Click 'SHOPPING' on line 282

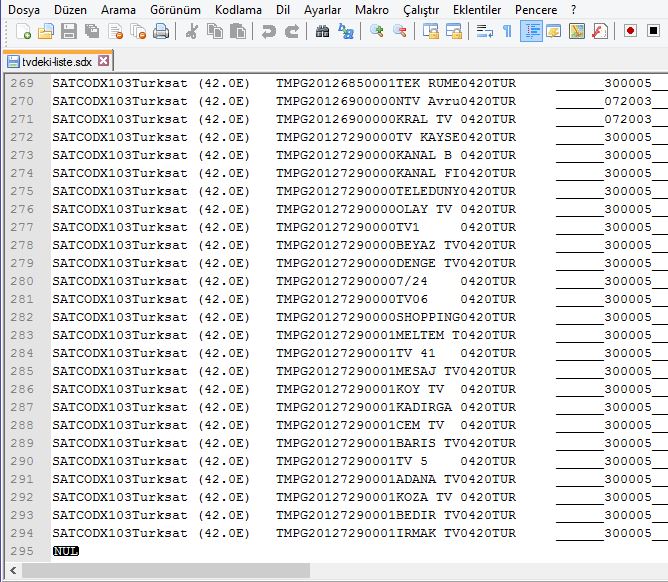pos(428,317)
